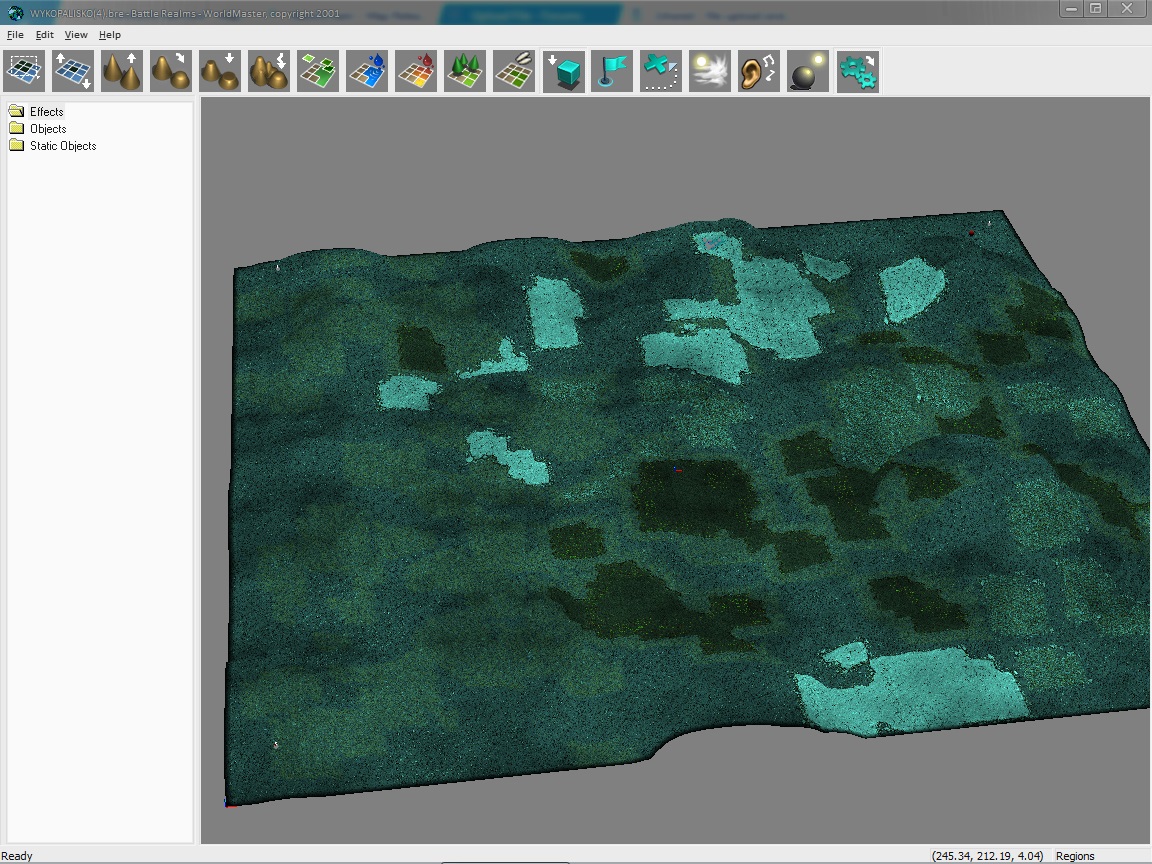1152x864 pixels.
Task: Select the grid selection tool icon
Action: pos(24,71)
